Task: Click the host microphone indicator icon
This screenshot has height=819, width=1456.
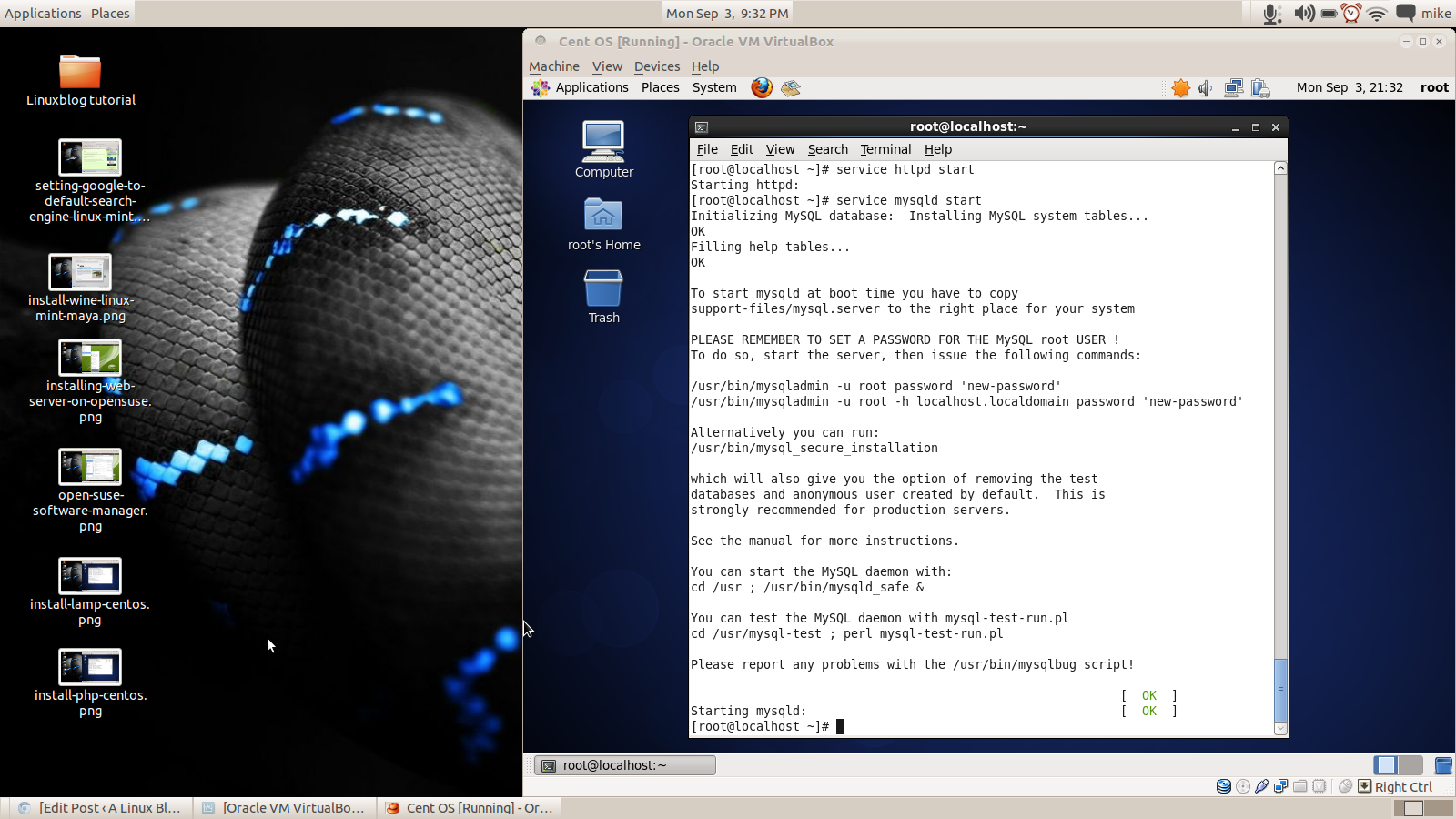Action: tap(1272, 13)
